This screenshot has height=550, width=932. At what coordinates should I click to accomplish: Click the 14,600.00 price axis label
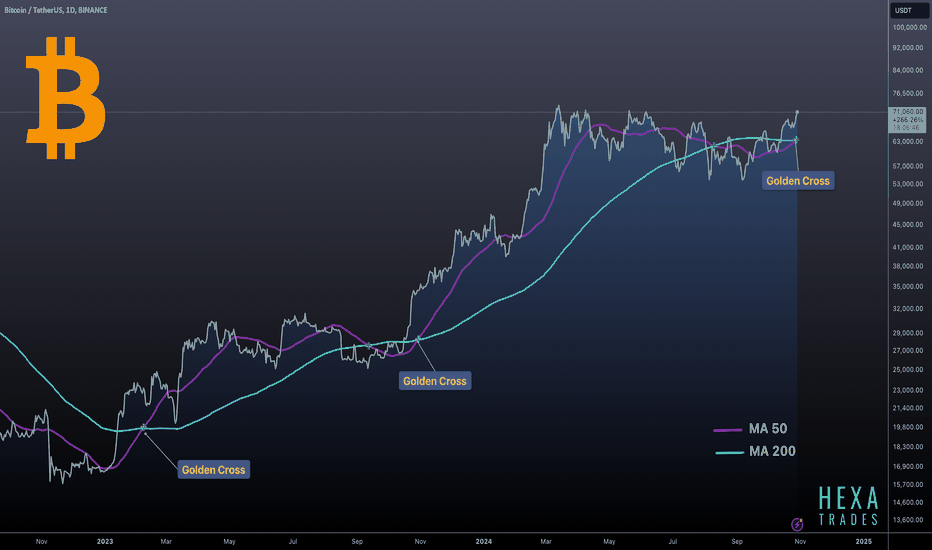click(x=909, y=502)
